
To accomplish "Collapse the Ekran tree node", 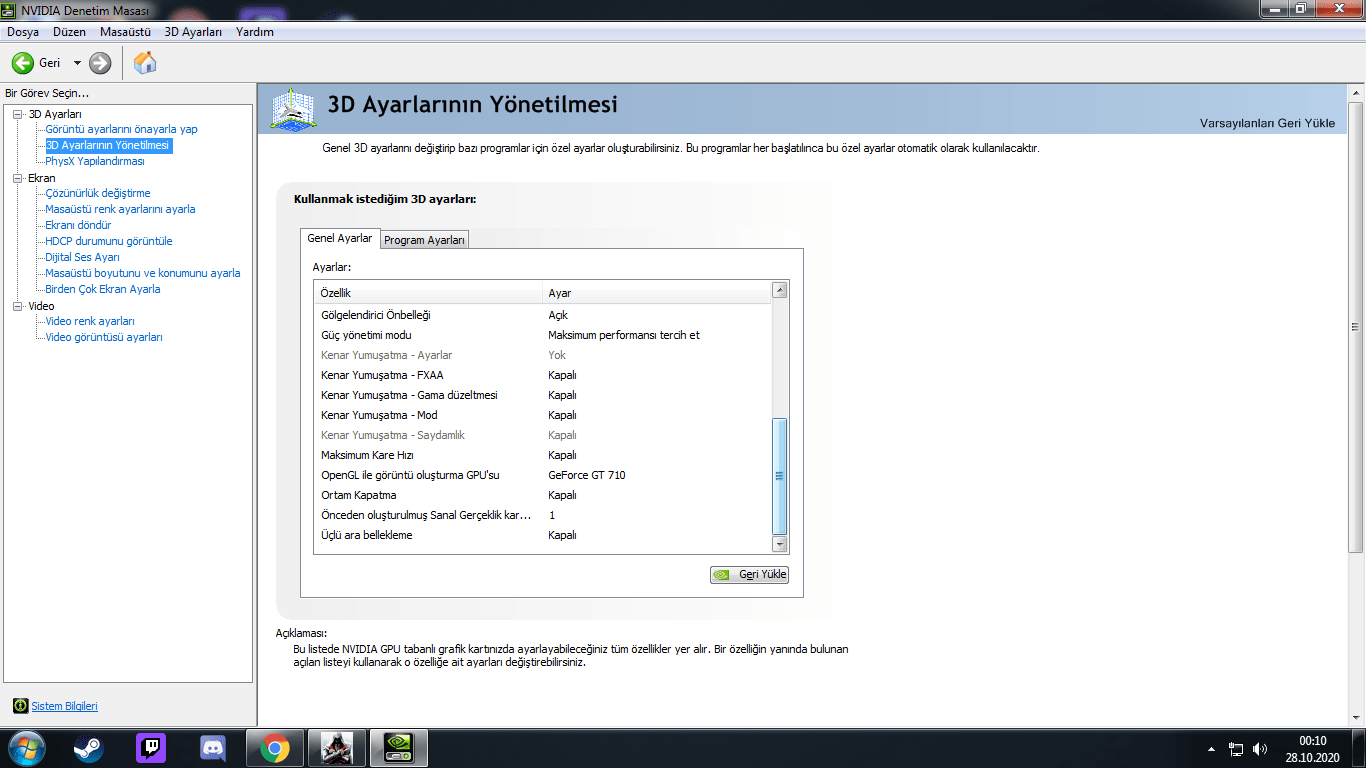I will 17,178.
